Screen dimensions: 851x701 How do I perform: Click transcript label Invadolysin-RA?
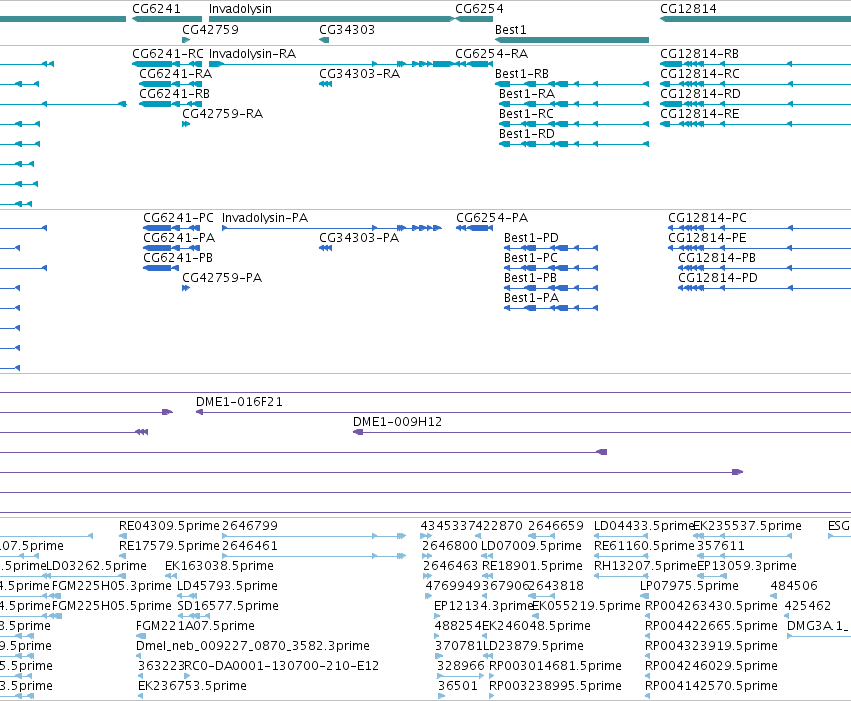click(252, 54)
